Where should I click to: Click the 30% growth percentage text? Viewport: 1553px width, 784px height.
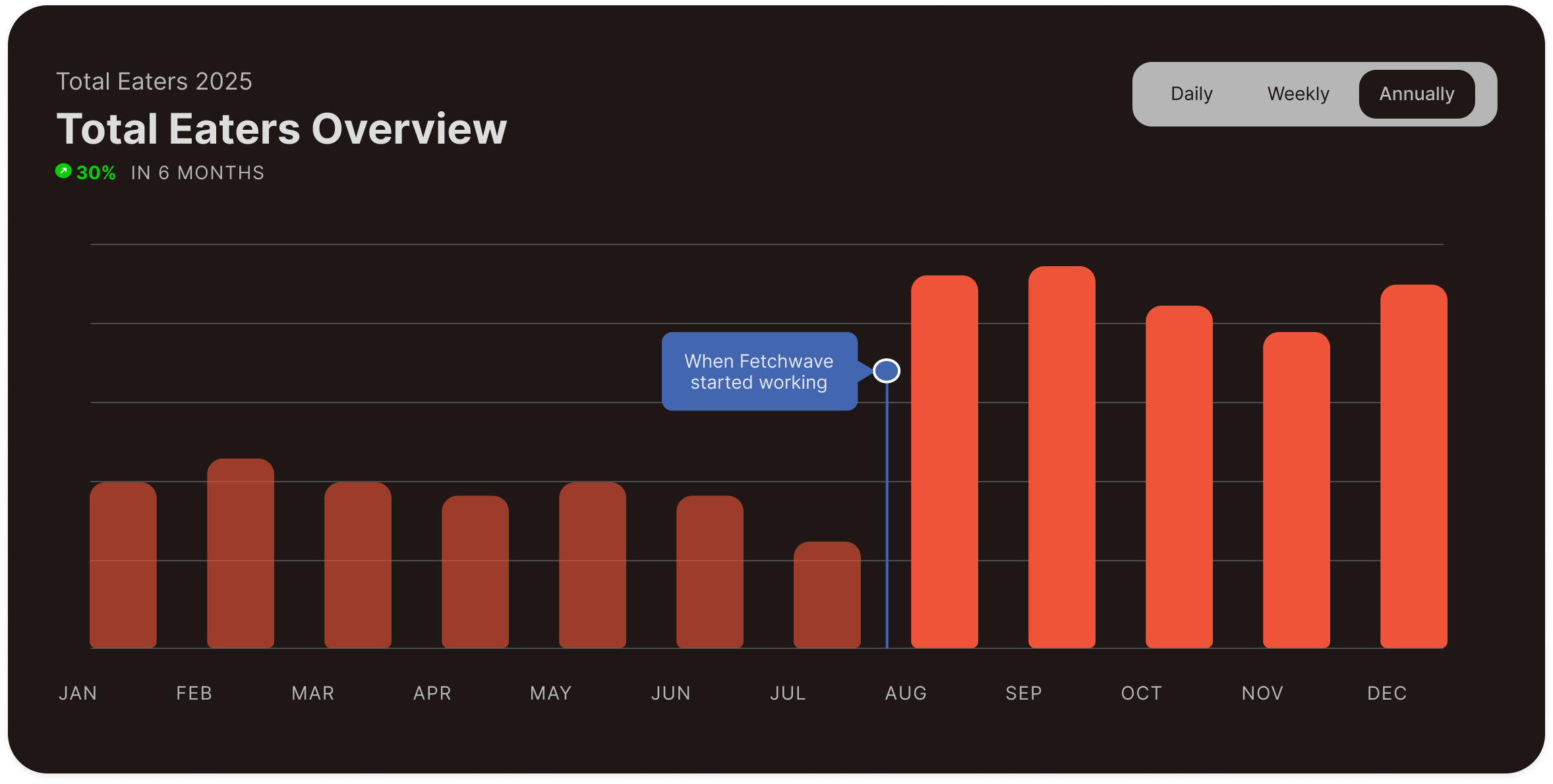96,173
